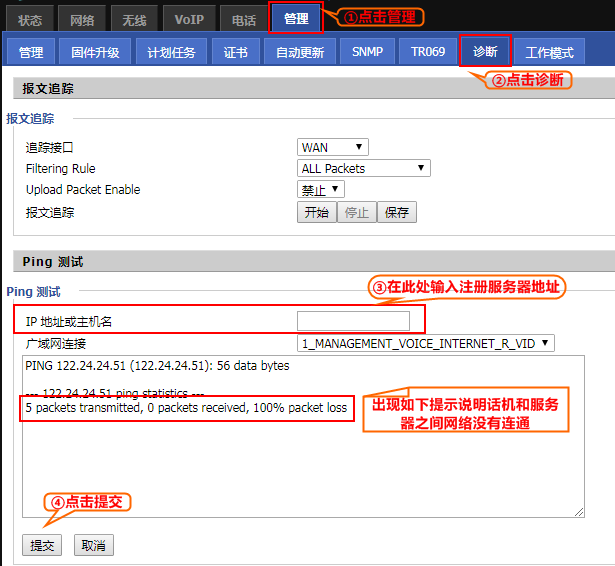Open the 无线 tab
The height and width of the screenshot is (566, 615).
coord(134,19)
